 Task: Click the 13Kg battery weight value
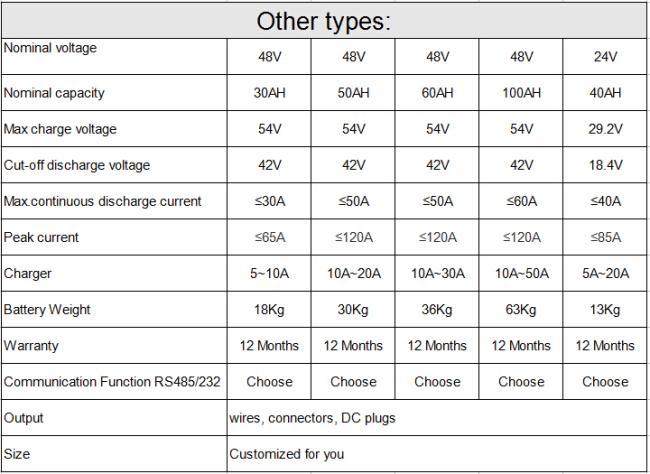pos(605,309)
